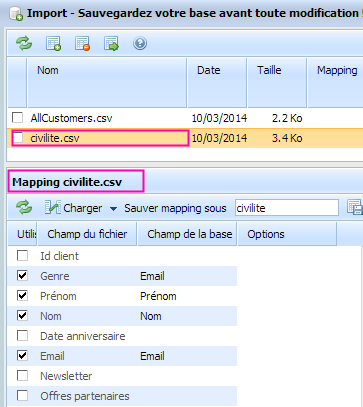
Task: Click the Champ du fichier column header
Action: tap(87, 234)
